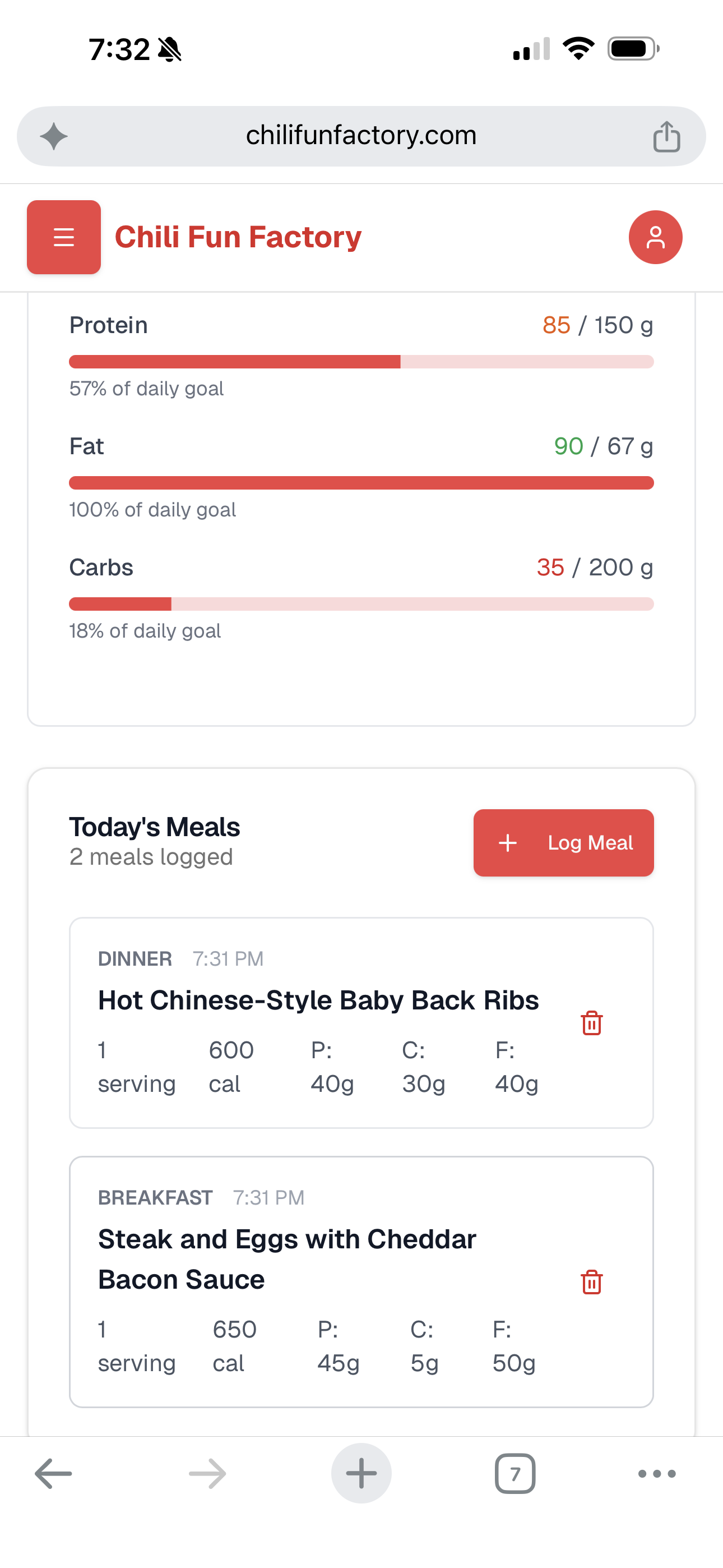Screen dimensions: 723x1568
Task: Tap the Carbs progress bar
Action: click(361, 604)
